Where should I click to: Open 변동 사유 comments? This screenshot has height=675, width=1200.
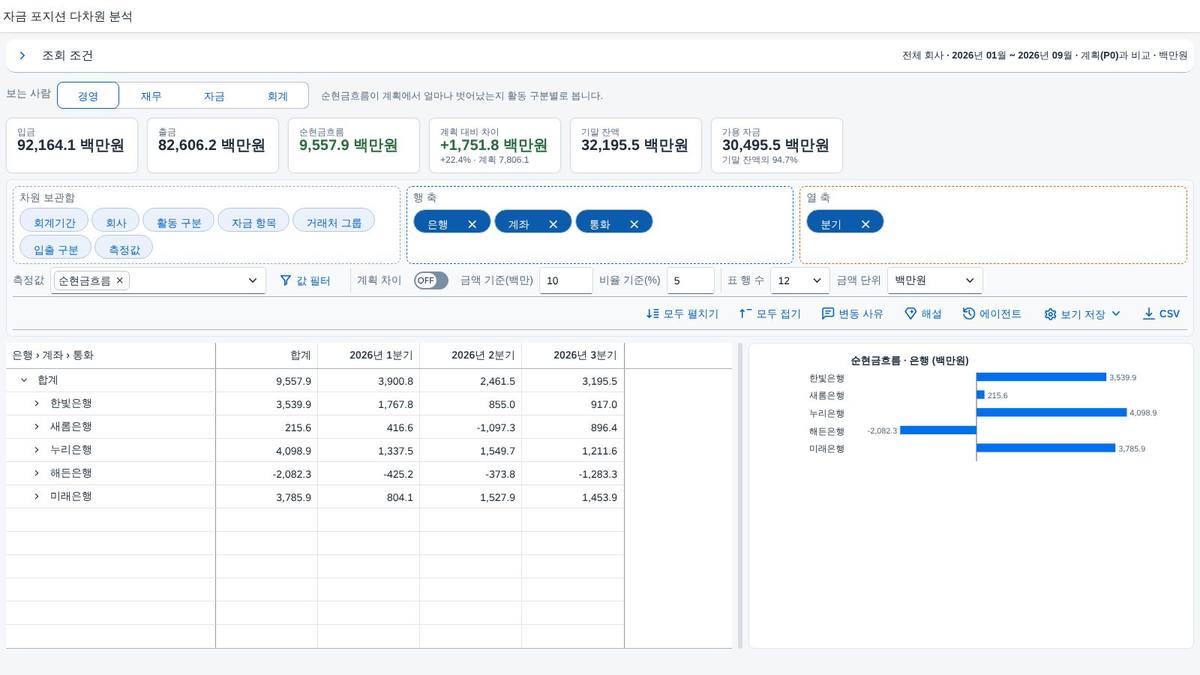click(852, 314)
